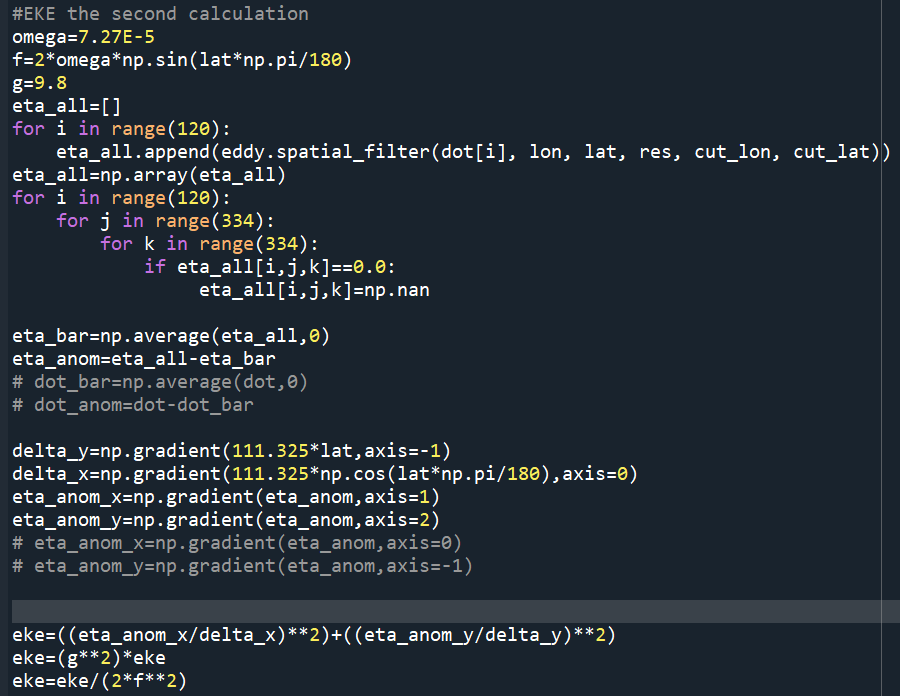Image resolution: width=900 pixels, height=696 pixels.
Task: Click the commented line '# dot_anom=dot-dot_bar'
Action: click(133, 405)
